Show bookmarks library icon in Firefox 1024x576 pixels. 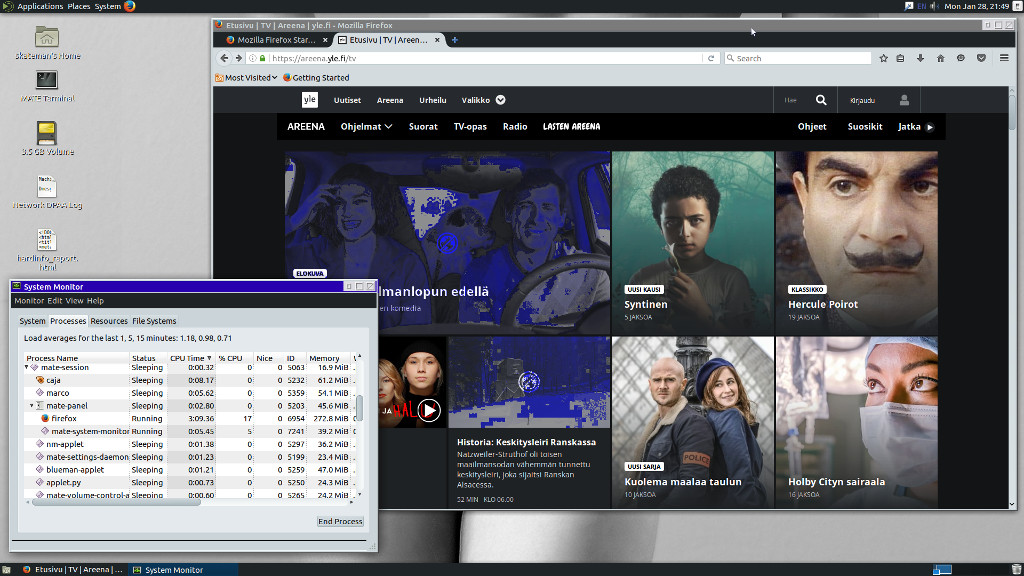click(901, 58)
